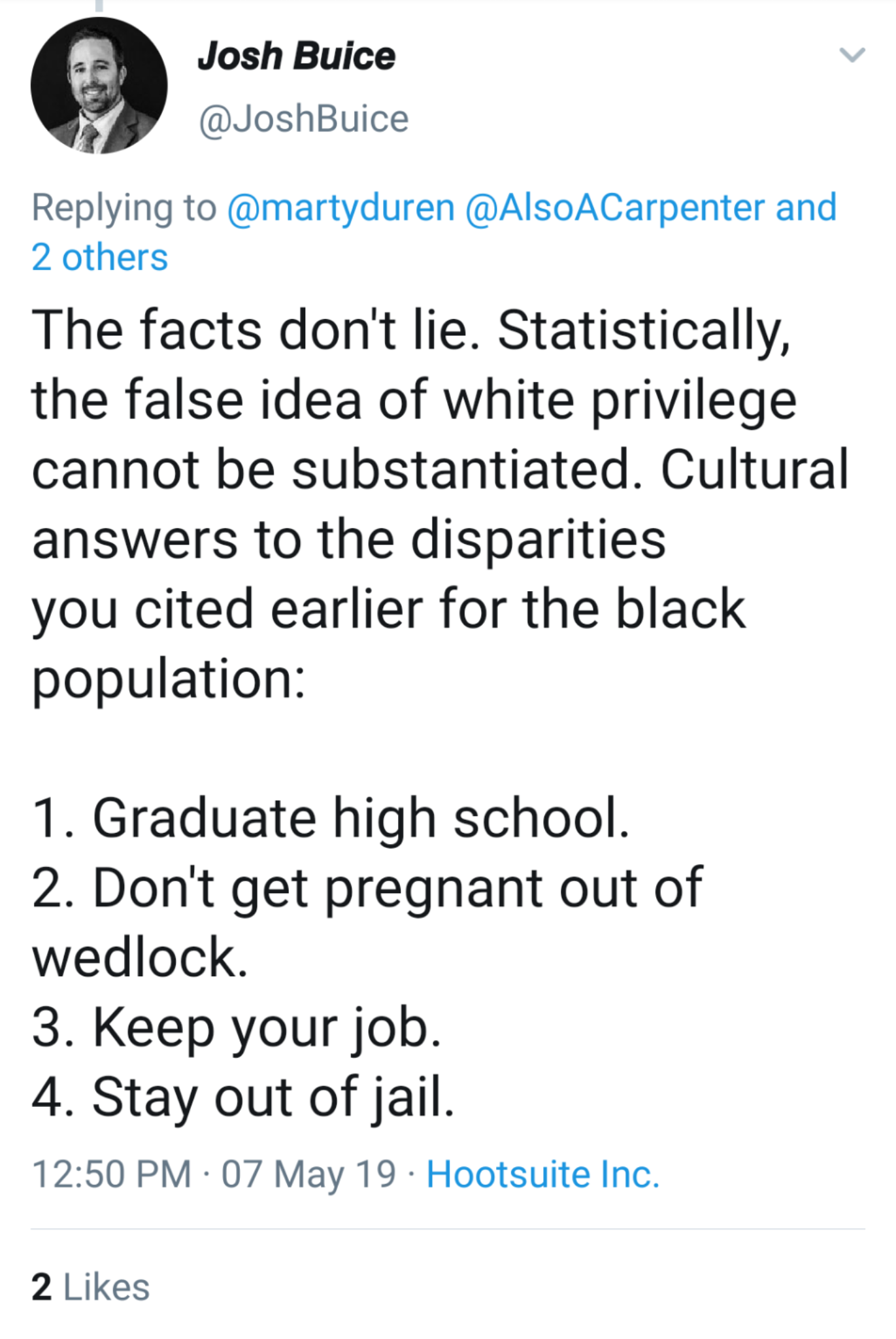Click the 07 May 19 date
The image size is (896, 1339).
tap(308, 1174)
